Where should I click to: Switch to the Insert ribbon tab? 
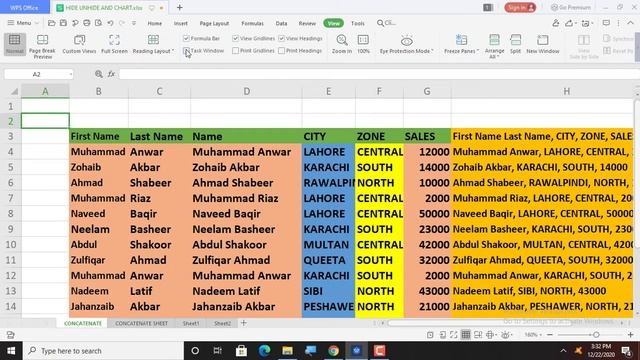click(181, 23)
